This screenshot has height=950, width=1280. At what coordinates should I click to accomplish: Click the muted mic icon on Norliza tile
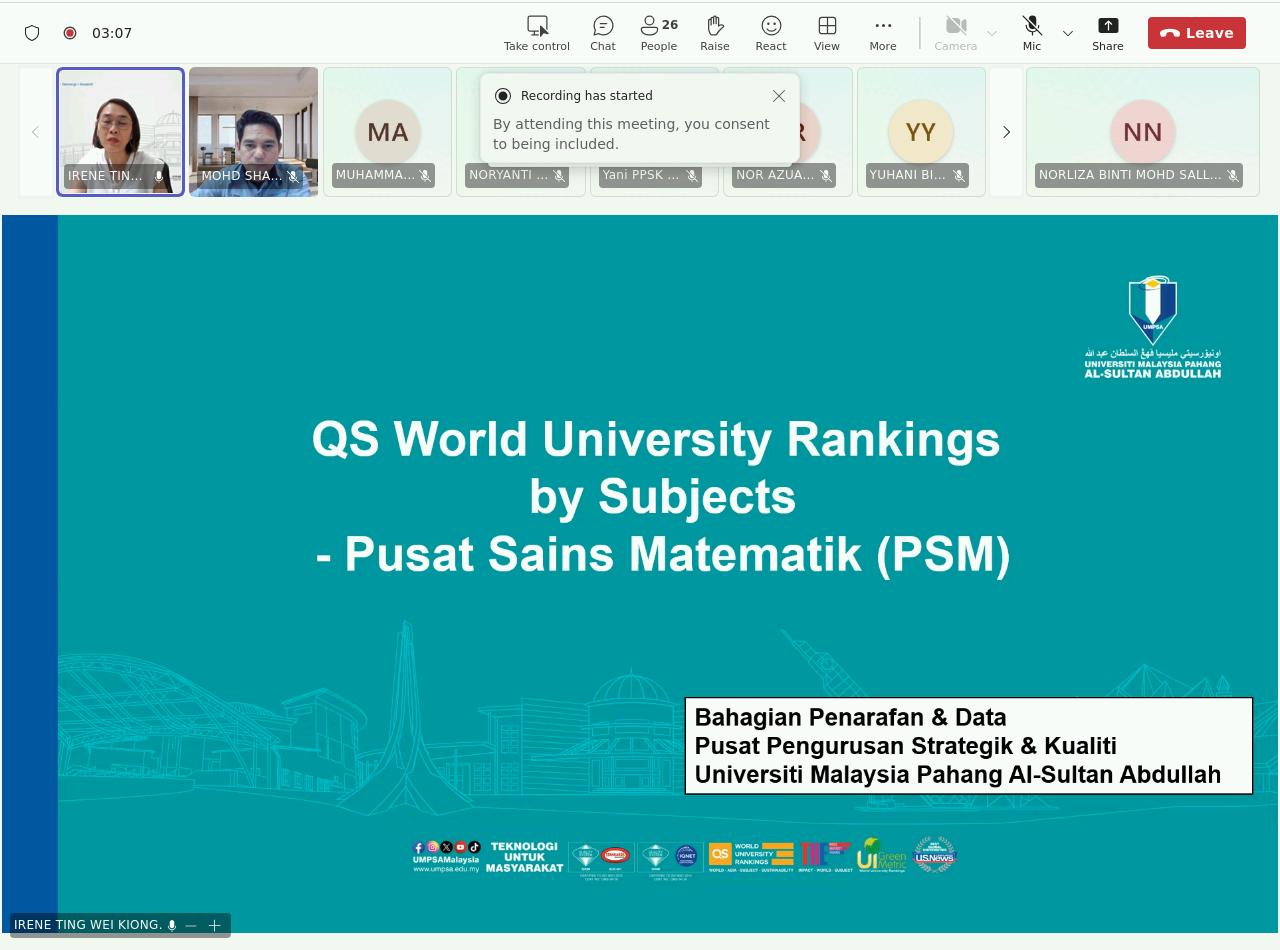coord(1232,176)
